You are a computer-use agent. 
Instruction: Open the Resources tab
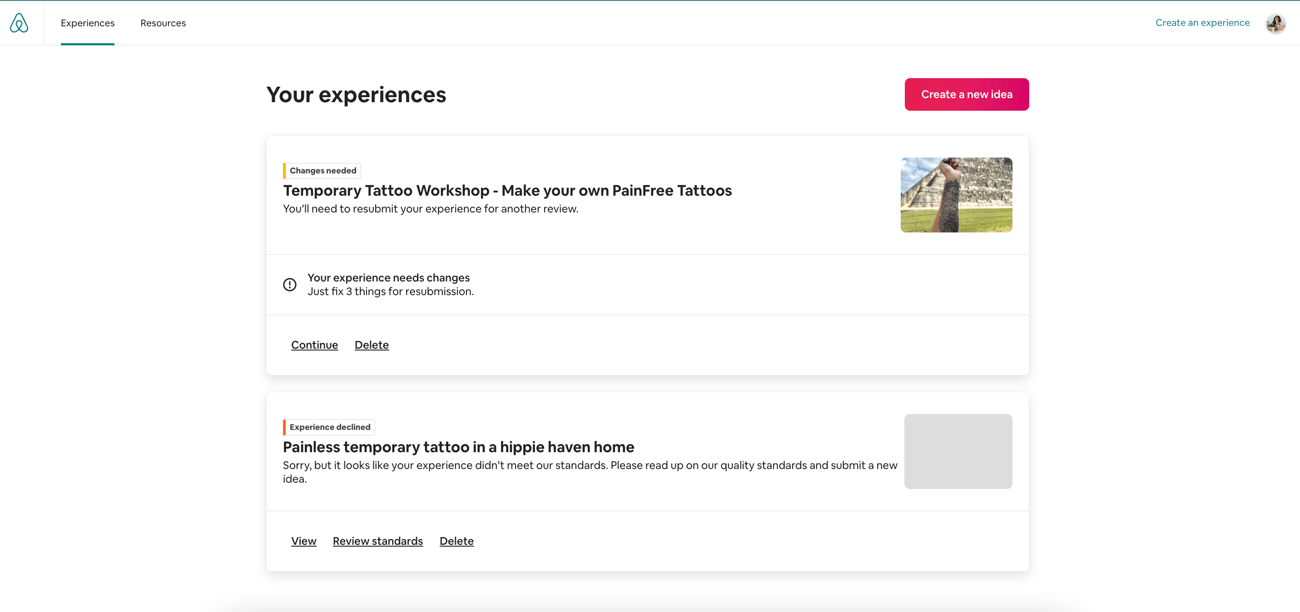pyautogui.click(x=163, y=23)
